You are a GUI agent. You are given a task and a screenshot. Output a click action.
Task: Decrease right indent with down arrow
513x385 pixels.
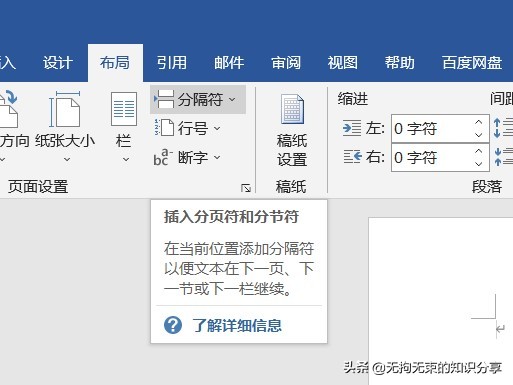tap(479, 164)
